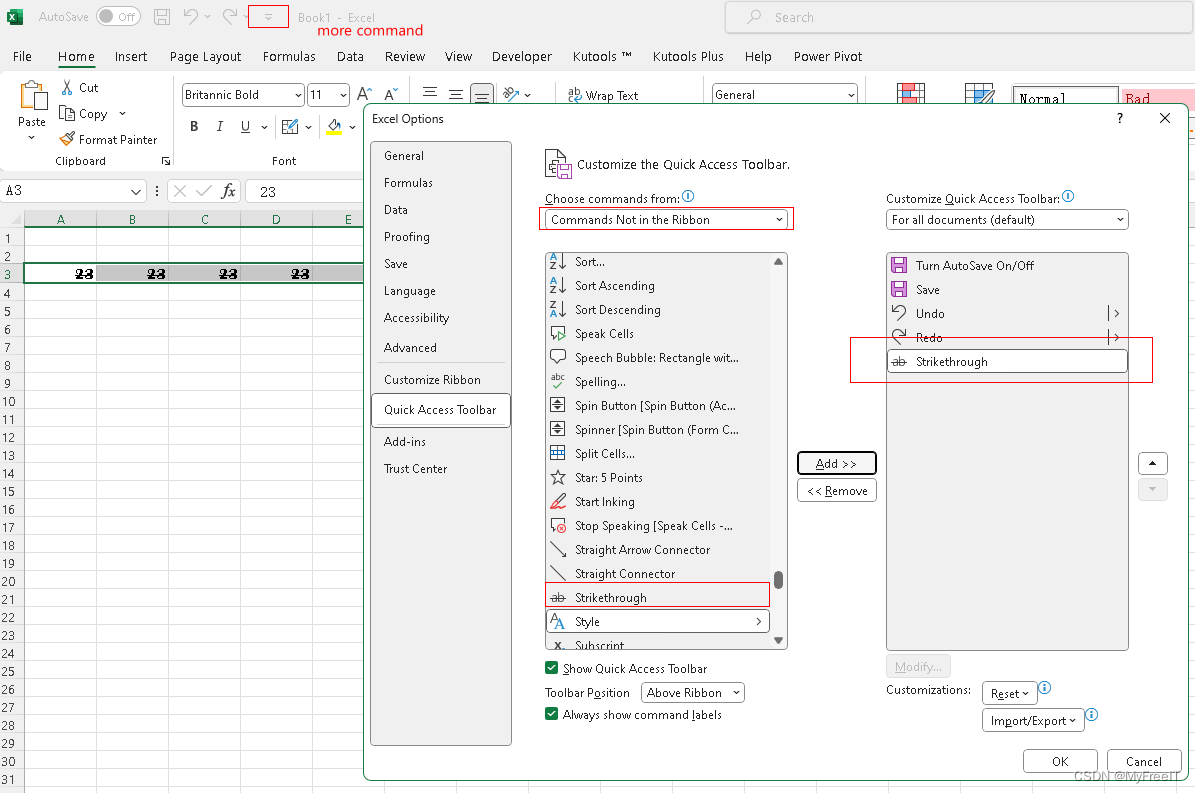Screen dimensions: 1195x793
Task: Click the Orientation text angle icon
Action: click(x=511, y=94)
